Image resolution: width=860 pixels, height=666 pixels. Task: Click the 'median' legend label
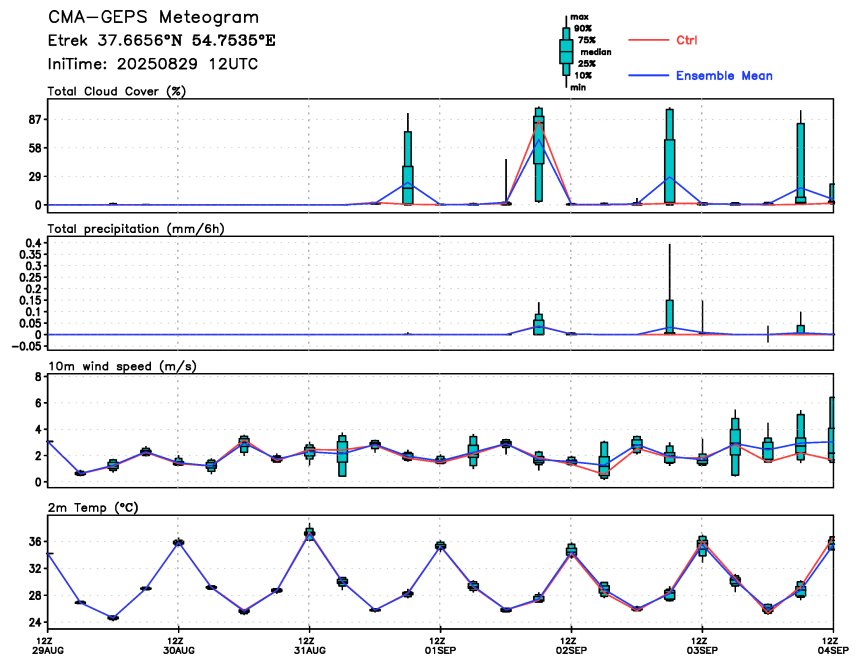pyautogui.click(x=596, y=52)
